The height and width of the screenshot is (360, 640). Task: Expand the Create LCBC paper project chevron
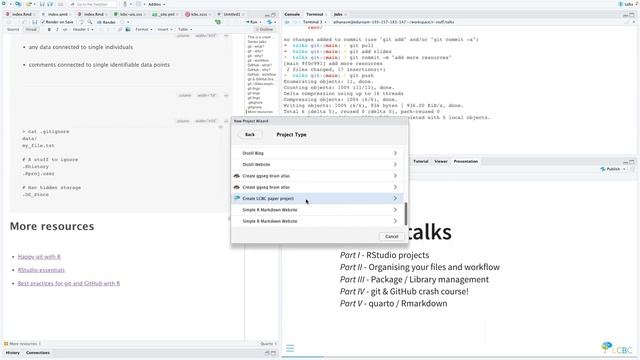click(395, 198)
